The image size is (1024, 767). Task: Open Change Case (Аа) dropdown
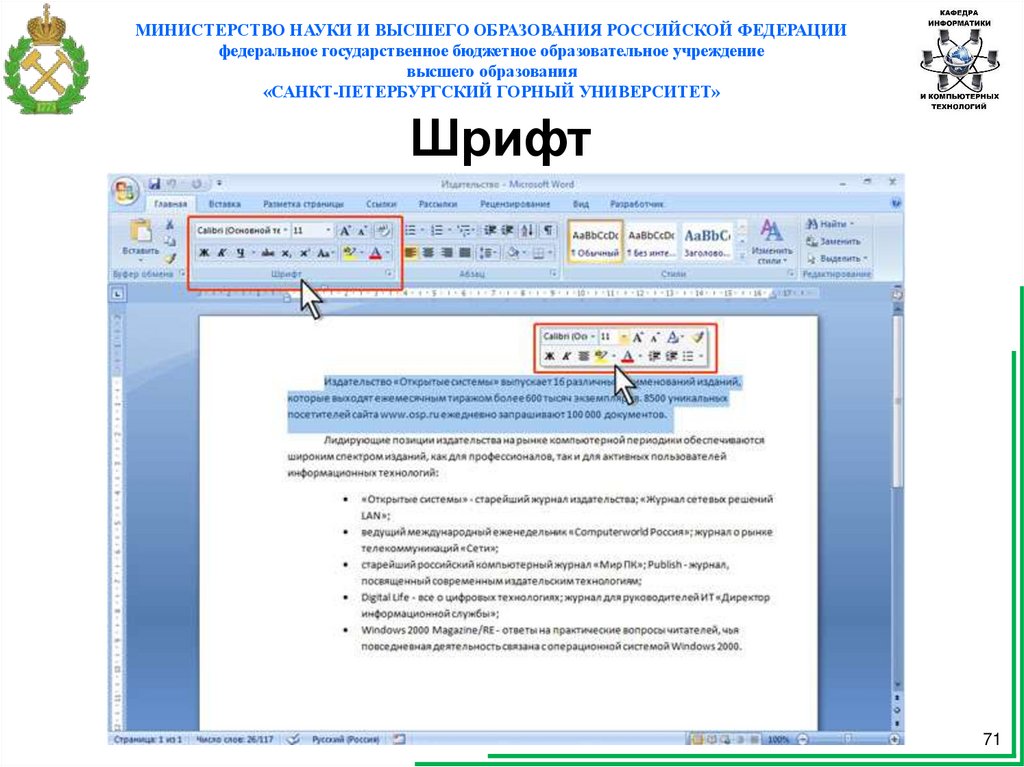tap(325, 253)
